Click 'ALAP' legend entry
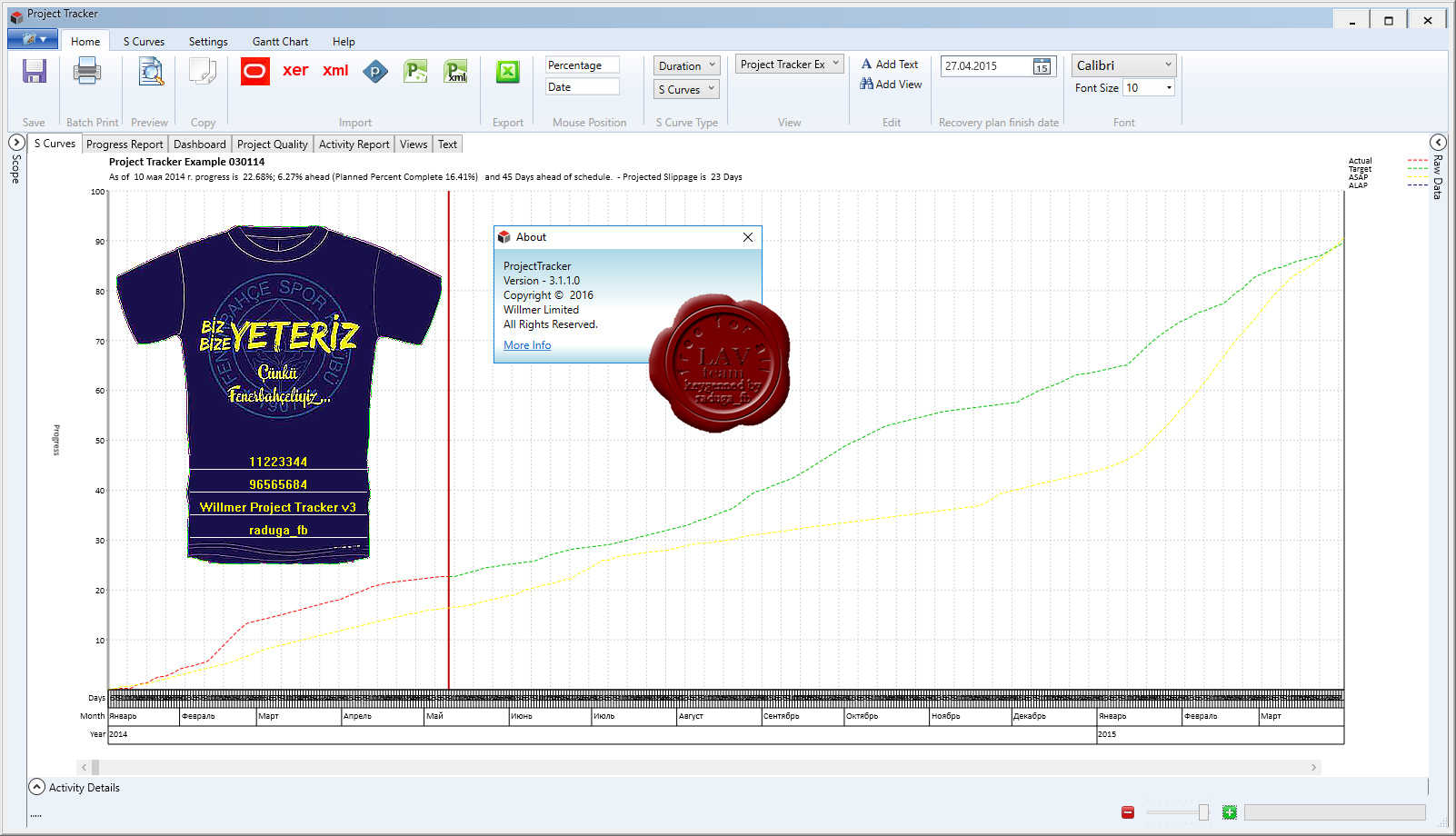 point(1358,185)
